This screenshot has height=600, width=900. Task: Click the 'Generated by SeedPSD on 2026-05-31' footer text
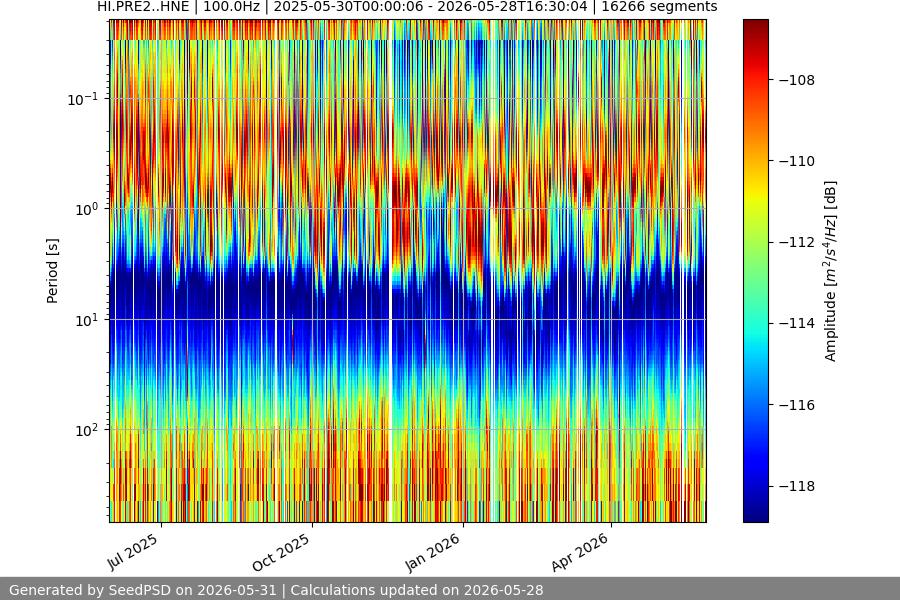pos(143,590)
